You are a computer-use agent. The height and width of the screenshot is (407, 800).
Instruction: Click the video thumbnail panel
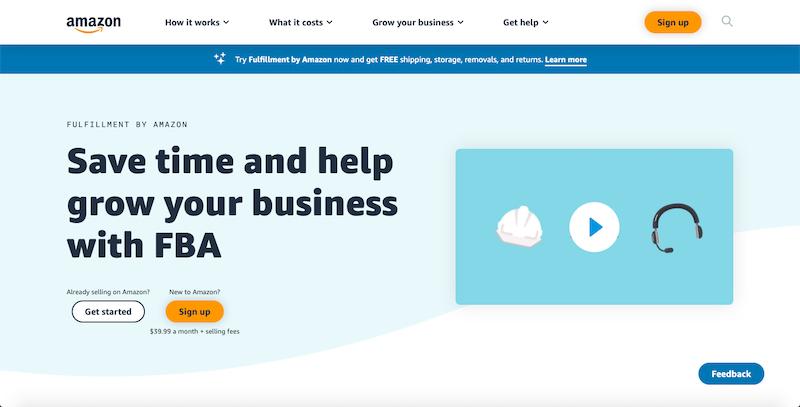click(594, 227)
